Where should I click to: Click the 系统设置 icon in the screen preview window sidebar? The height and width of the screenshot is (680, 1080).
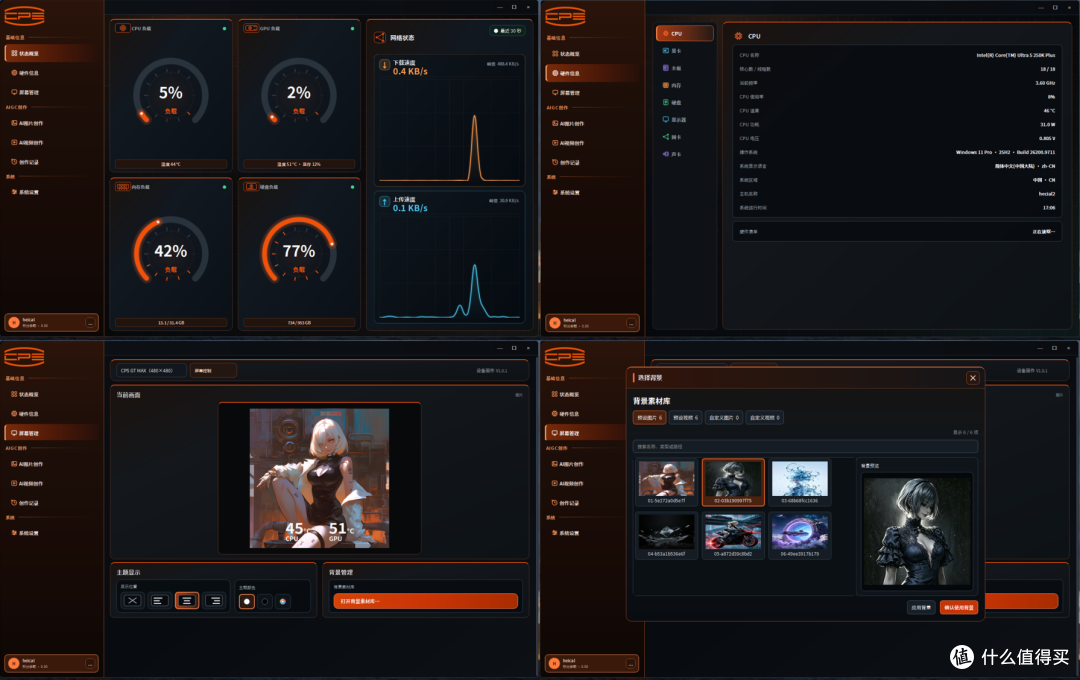tap(14, 533)
